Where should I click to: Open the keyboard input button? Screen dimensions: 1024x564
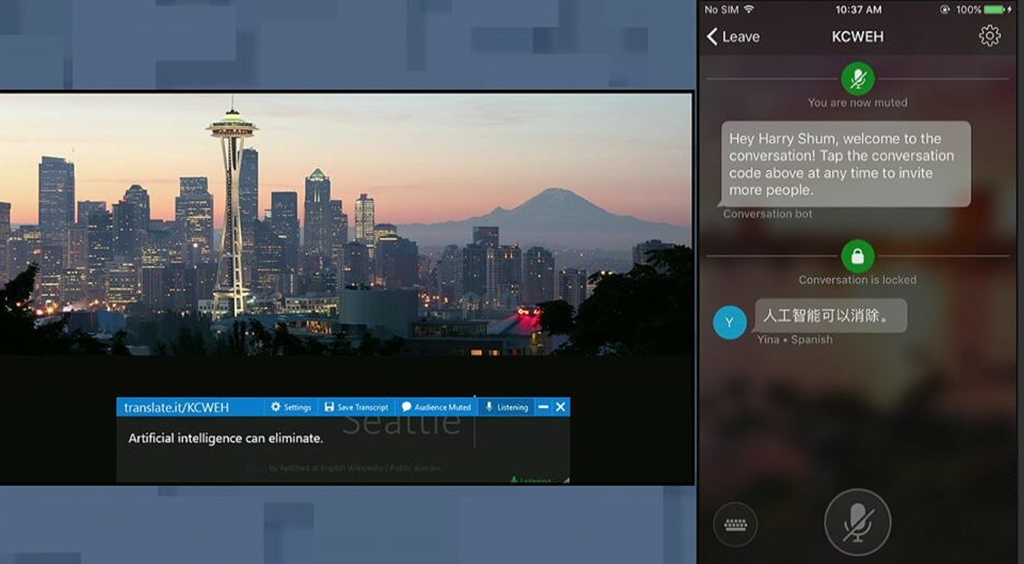735,524
